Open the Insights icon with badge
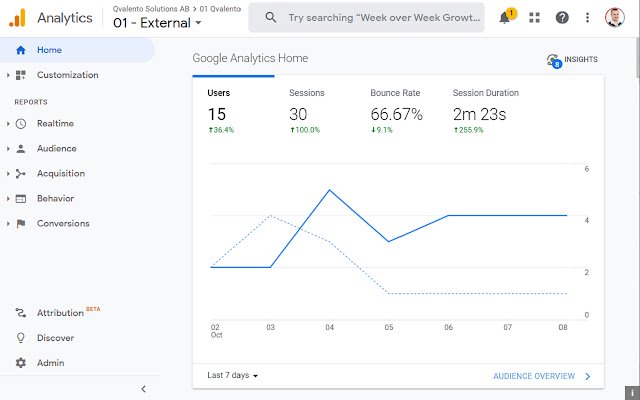640x400 pixels. tap(554, 61)
